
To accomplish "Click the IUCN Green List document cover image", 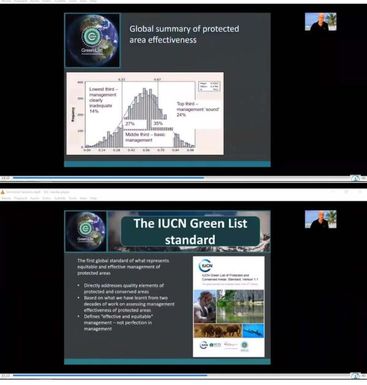I will (229, 307).
